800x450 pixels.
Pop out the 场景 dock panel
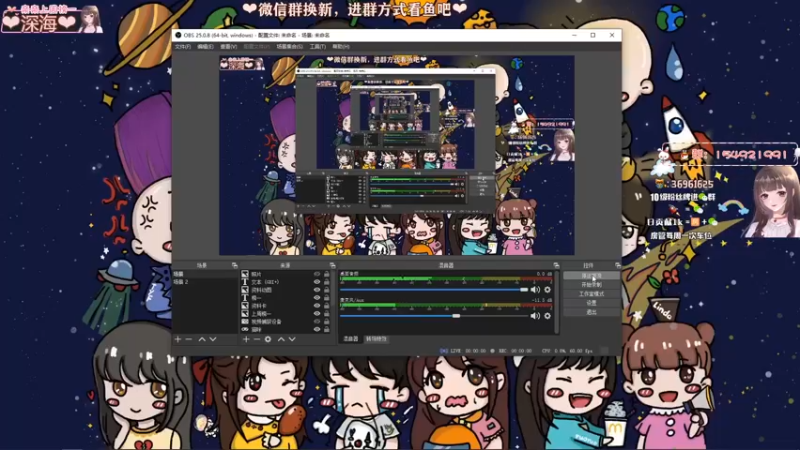pos(235,265)
